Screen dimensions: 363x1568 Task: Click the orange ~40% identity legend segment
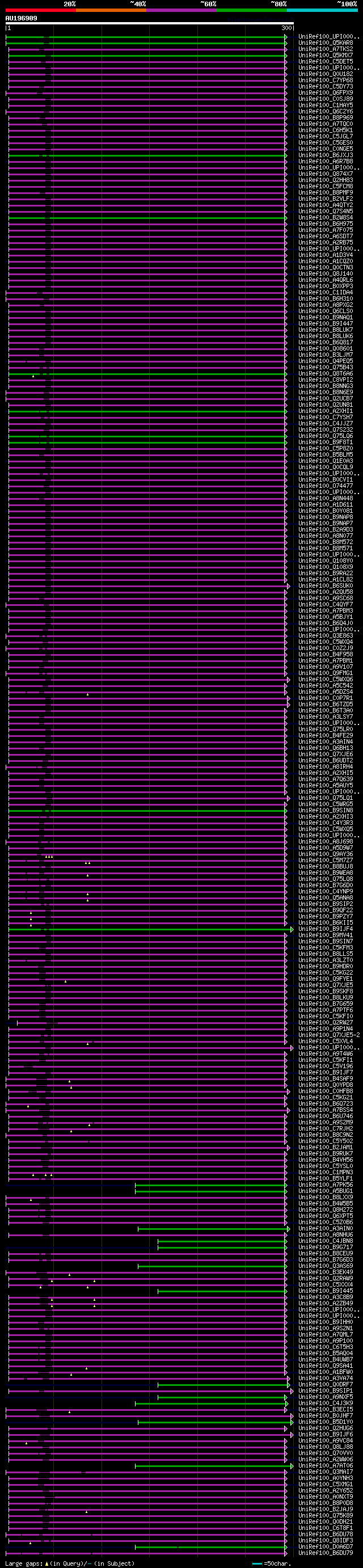pos(112,10)
